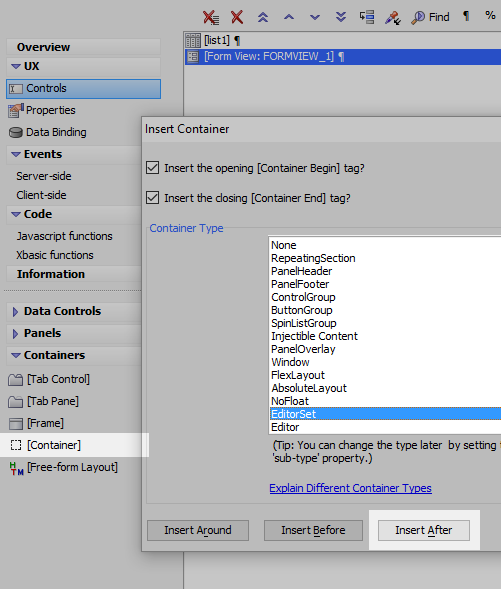Collapse the Containers section
This screenshot has height=589, width=501.
click(x=16, y=355)
